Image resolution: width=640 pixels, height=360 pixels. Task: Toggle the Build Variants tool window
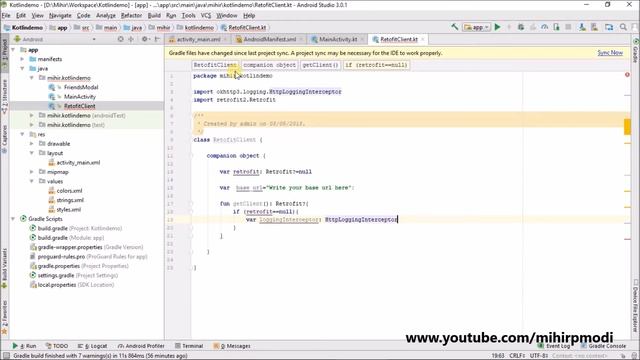click(4, 267)
